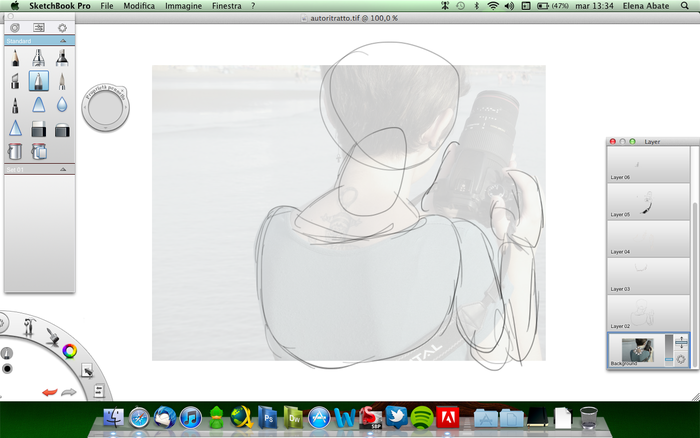Image resolution: width=700 pixels, height=438 pixels.
Task: Open the volume menu bar icon
Action: coord(509,6)
